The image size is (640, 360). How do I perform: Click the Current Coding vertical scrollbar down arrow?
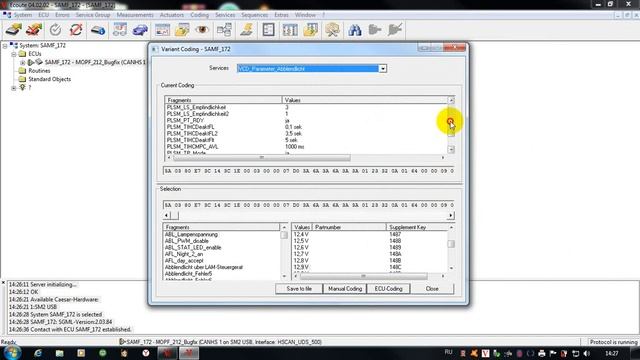point(451,150)
